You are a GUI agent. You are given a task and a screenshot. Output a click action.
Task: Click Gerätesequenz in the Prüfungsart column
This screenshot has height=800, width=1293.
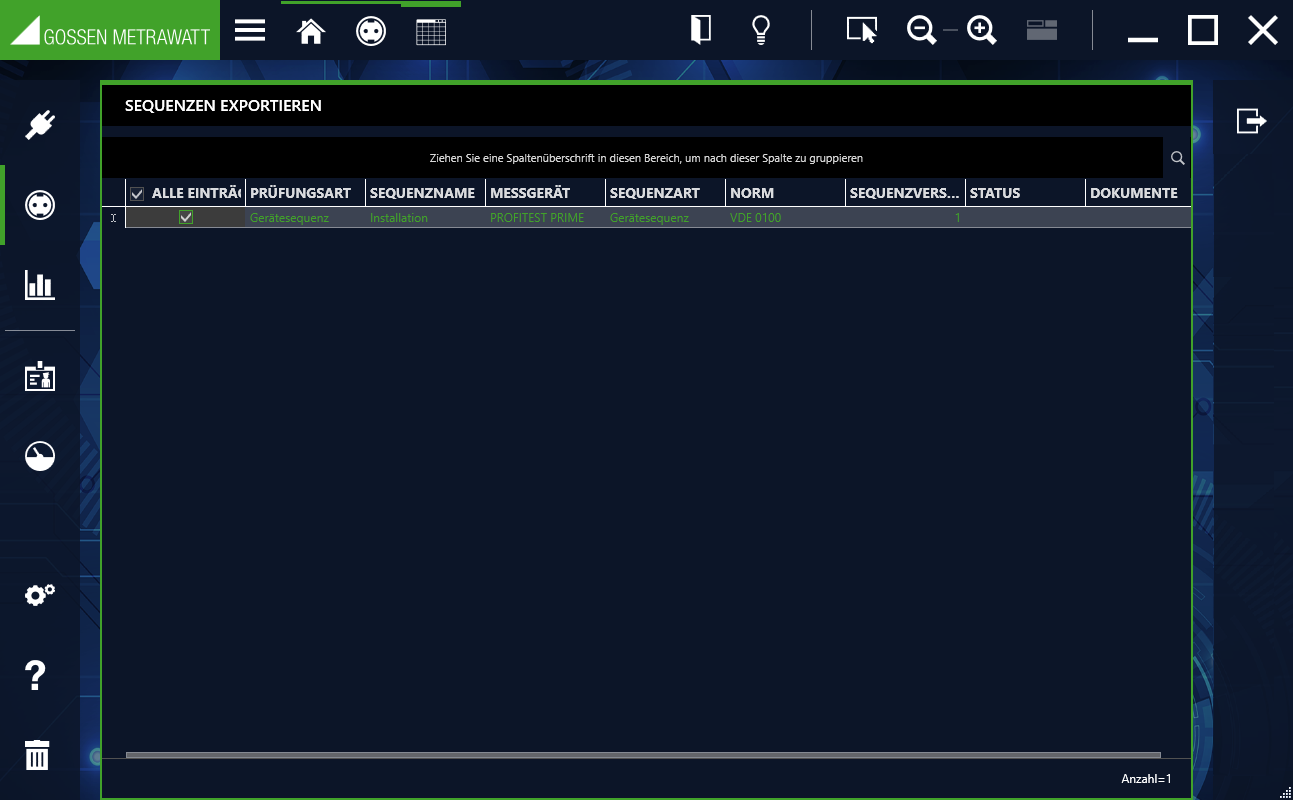pyautogui.click(x=305, y=218)
